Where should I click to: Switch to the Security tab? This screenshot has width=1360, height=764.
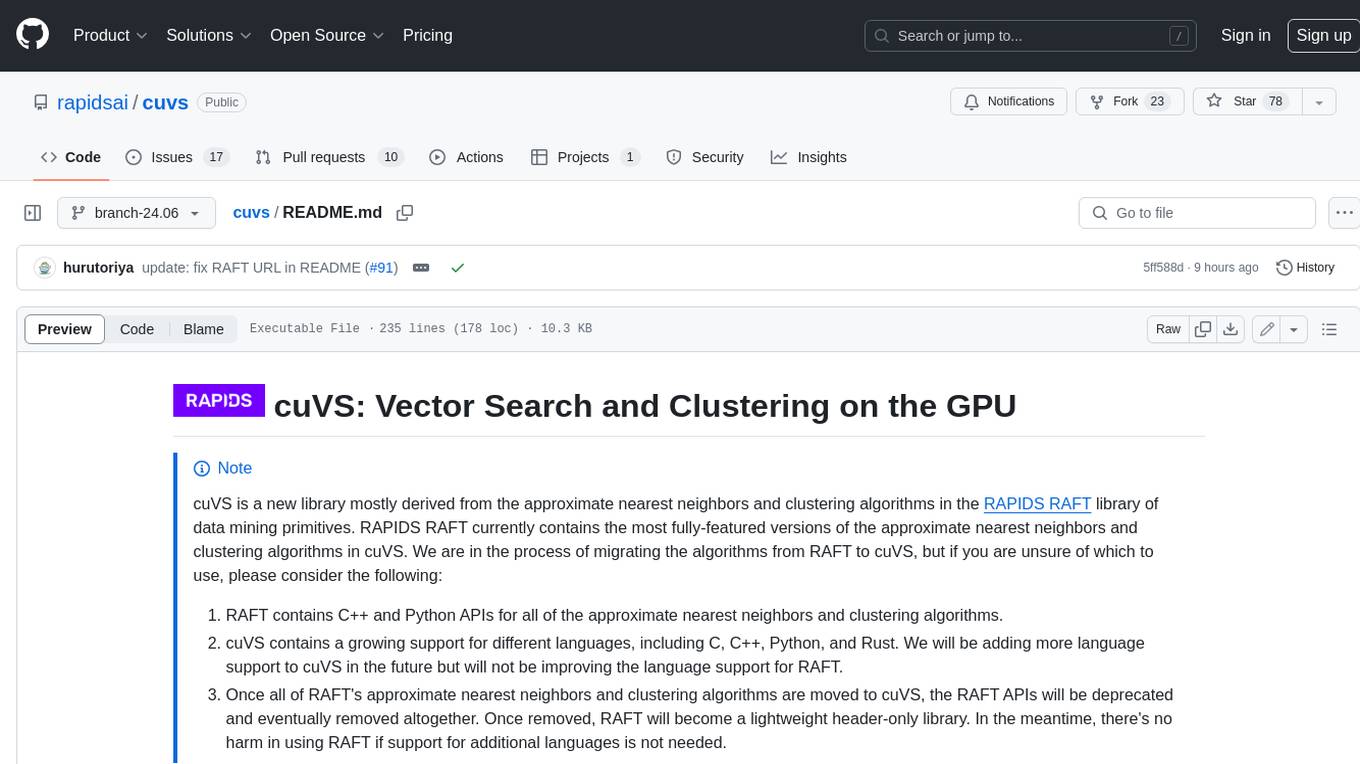(705, 157)
